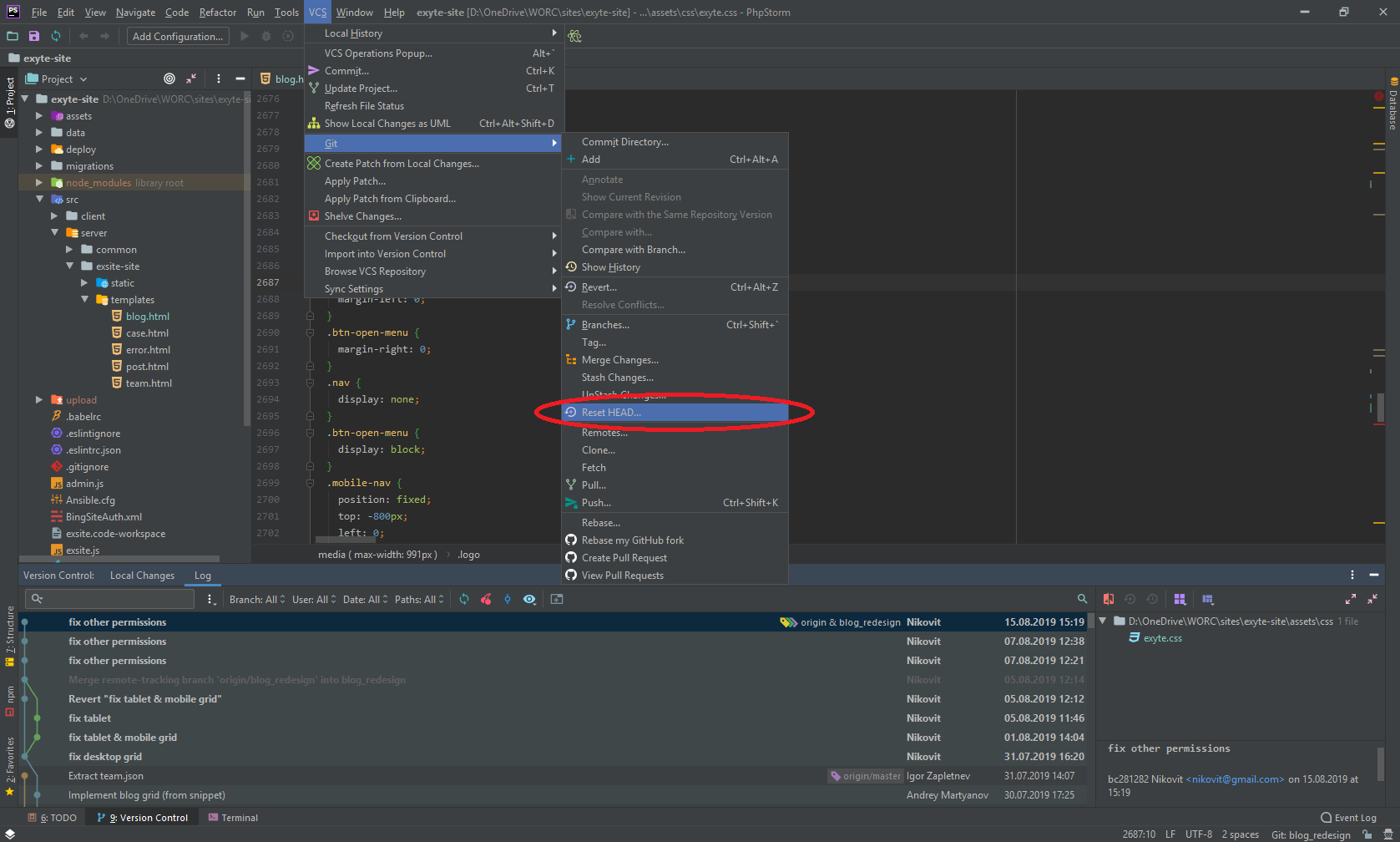The width and height of the screenshot is (1400, 842).
Task: Open layout options icon in the details pane
Action: 1207,599
